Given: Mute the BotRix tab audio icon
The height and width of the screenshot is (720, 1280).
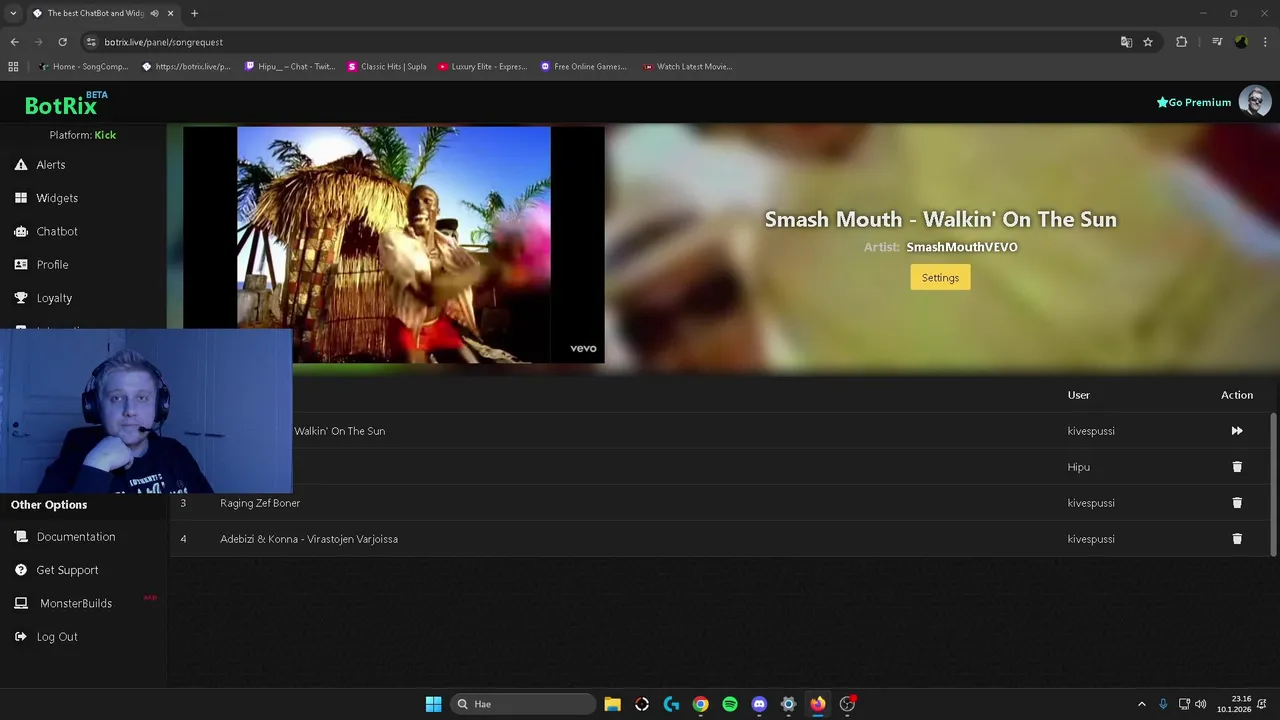Looking at the screenshot, I should pos(154,13).
